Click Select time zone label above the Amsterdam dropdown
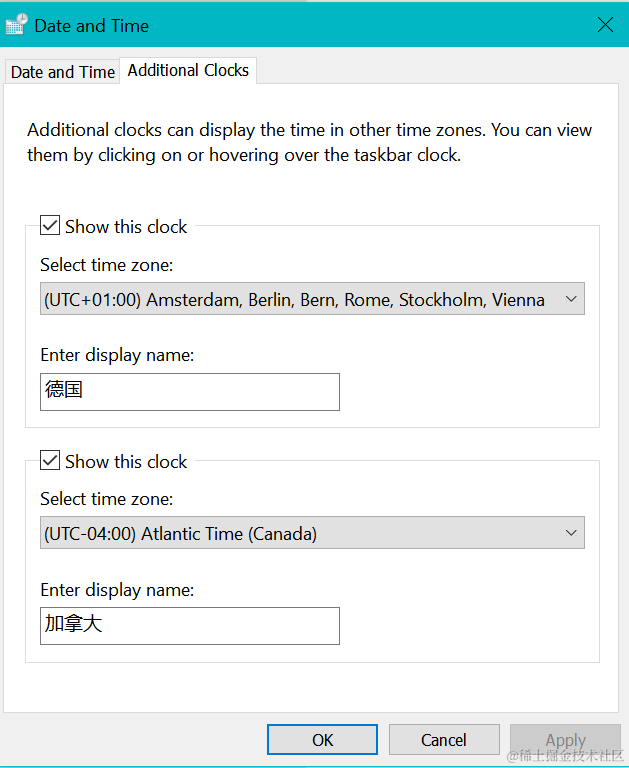629x768 pixels. [107, 265]
